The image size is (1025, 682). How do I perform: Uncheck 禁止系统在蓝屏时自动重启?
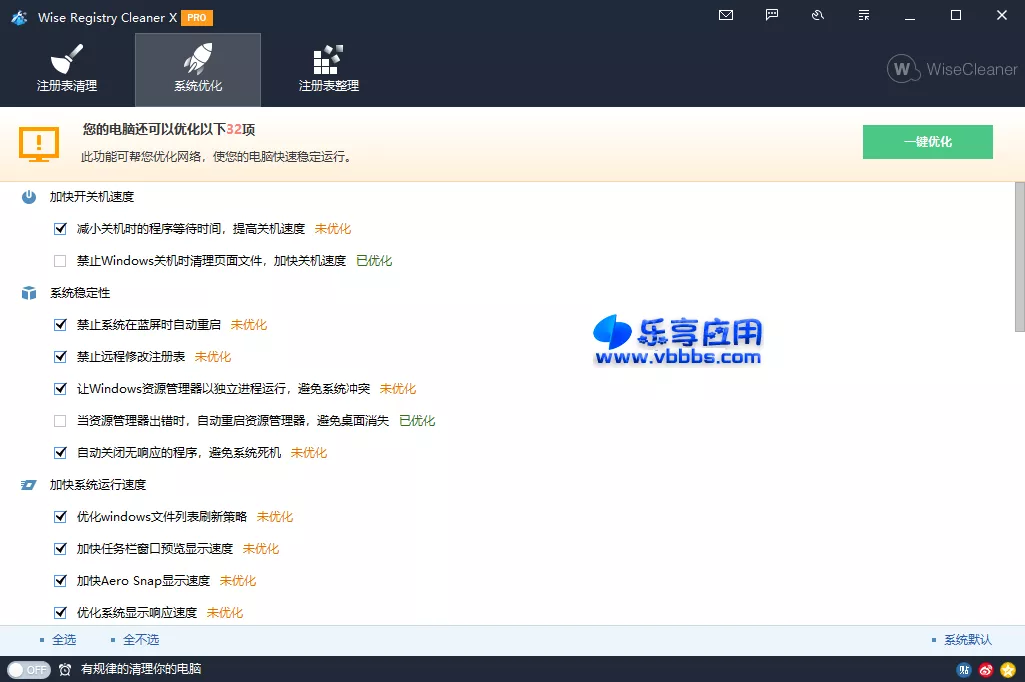[60, 324]
